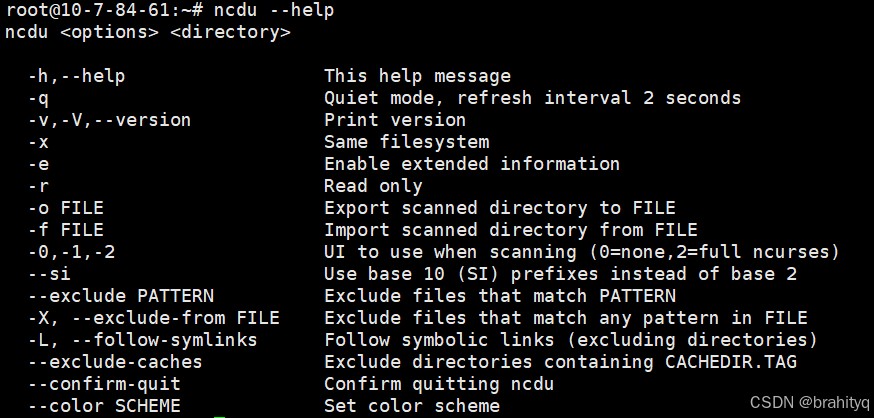Click the '-v,-V,--version' option
This screenshot has height=418, width=874.
tap(109, 120)
